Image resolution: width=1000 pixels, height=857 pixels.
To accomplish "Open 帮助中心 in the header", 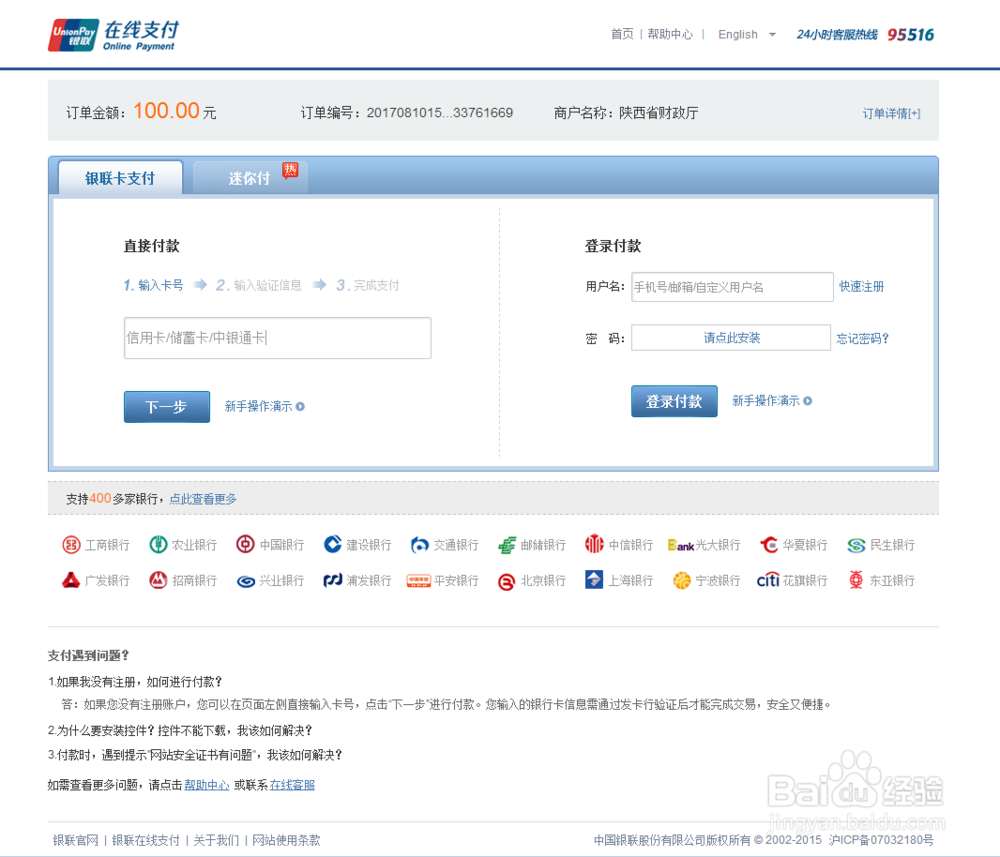I will click(670, 34).
